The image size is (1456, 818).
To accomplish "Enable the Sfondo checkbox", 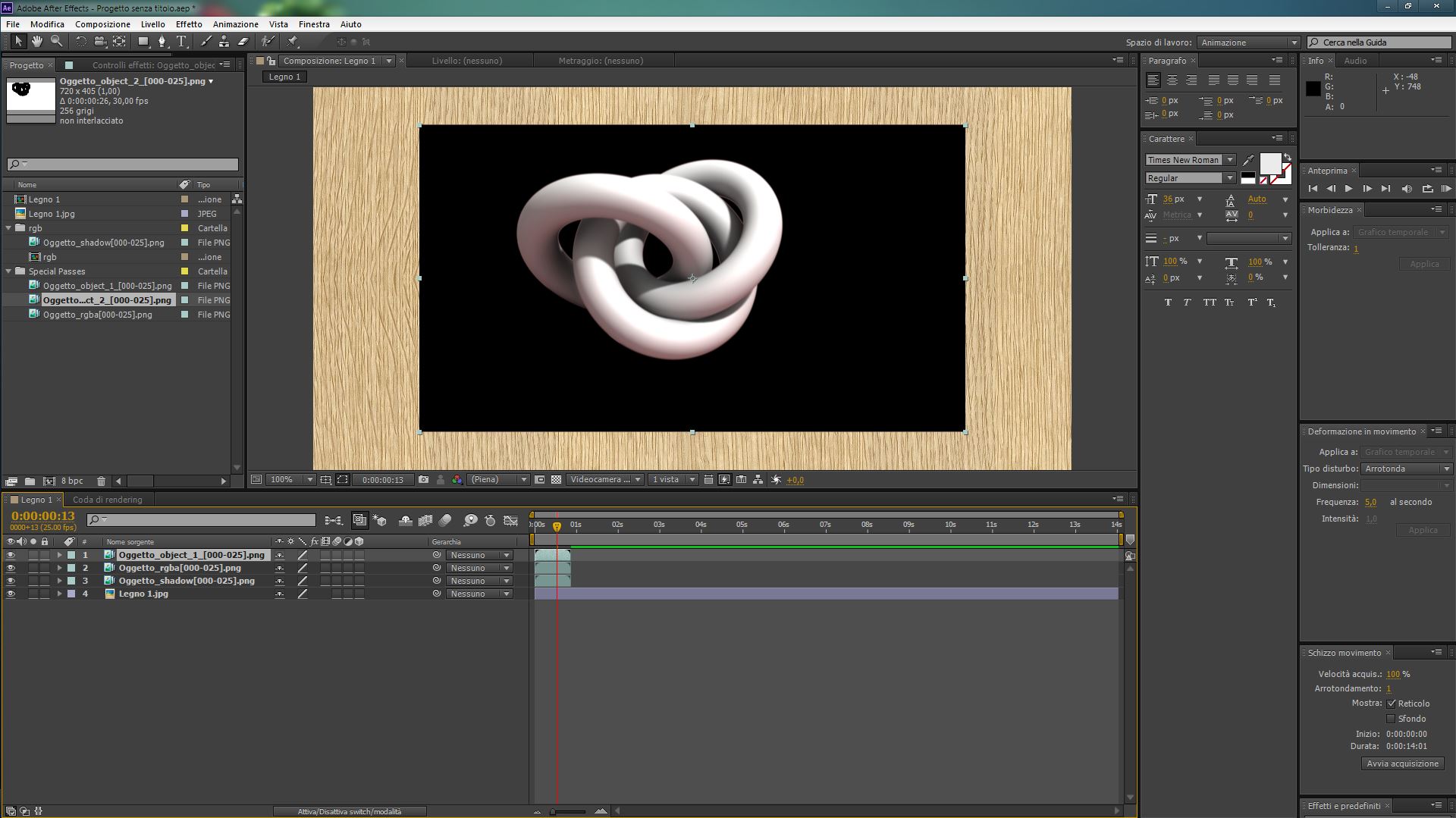I will coord(1392,719).
